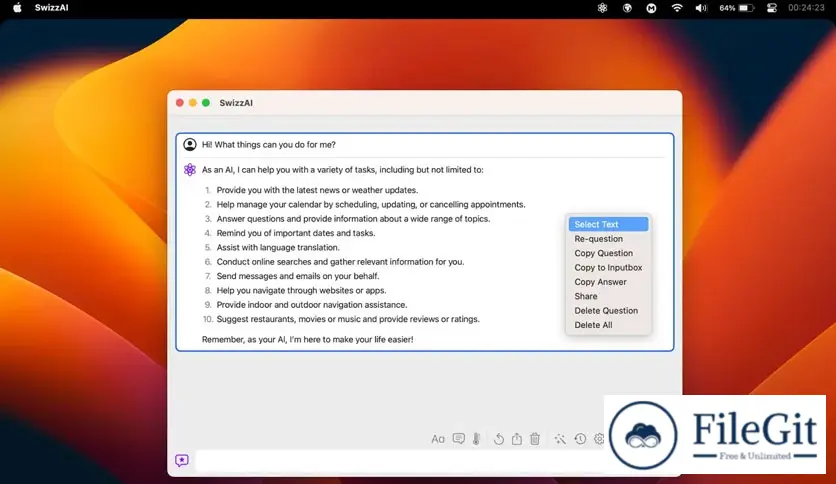
Task: Click the line "Remind you of important dates and tasks"
Action: tap(296, 233)
